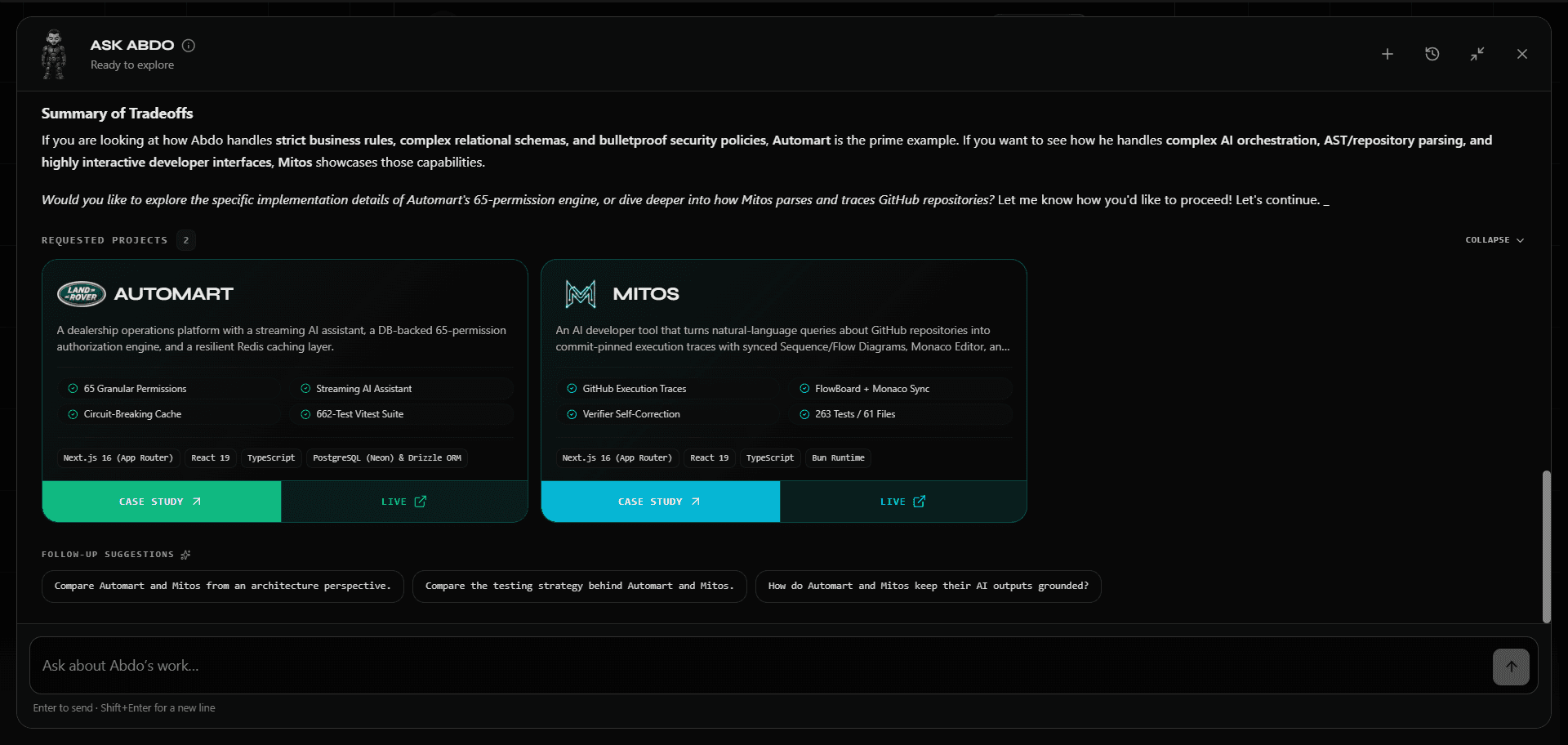Click TypeScript tag on Automart card

click(x=271, y=458)
